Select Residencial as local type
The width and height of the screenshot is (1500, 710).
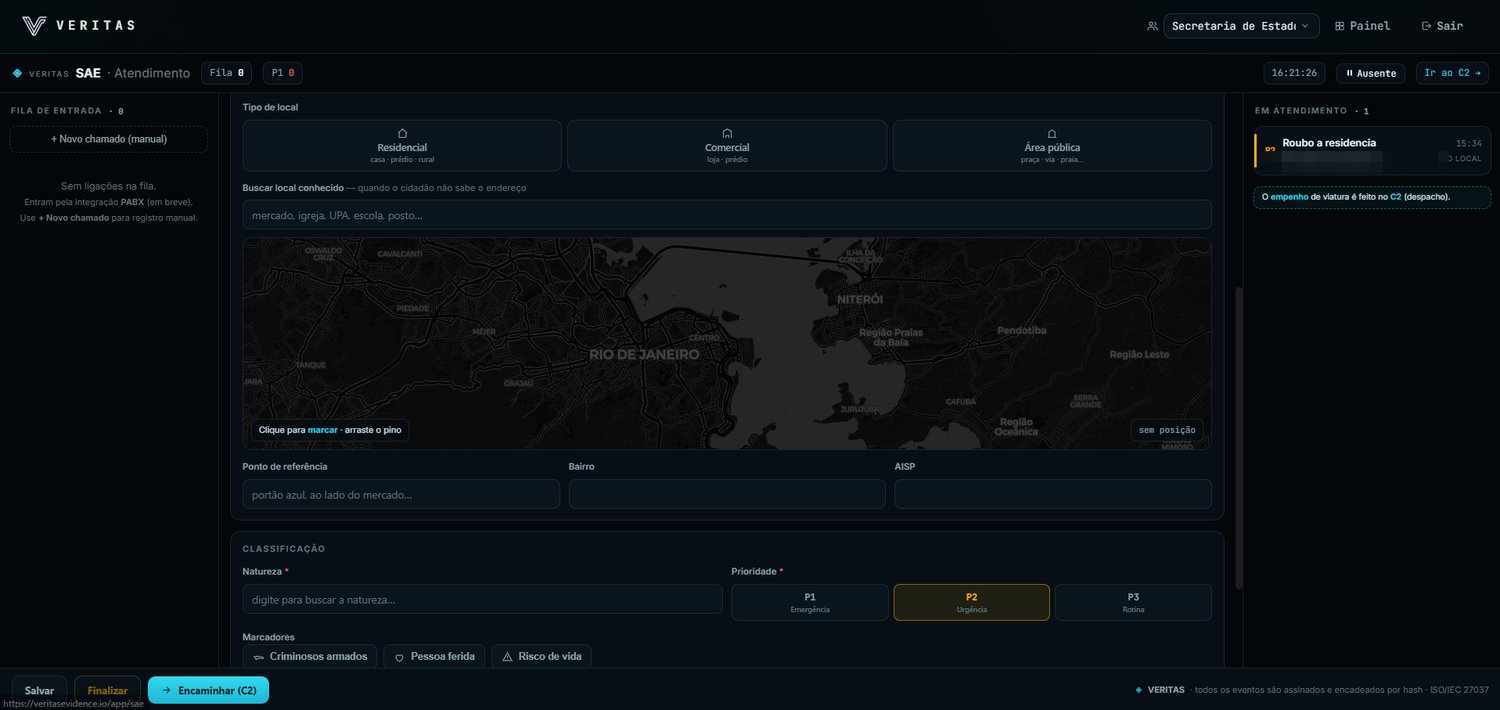402,146
